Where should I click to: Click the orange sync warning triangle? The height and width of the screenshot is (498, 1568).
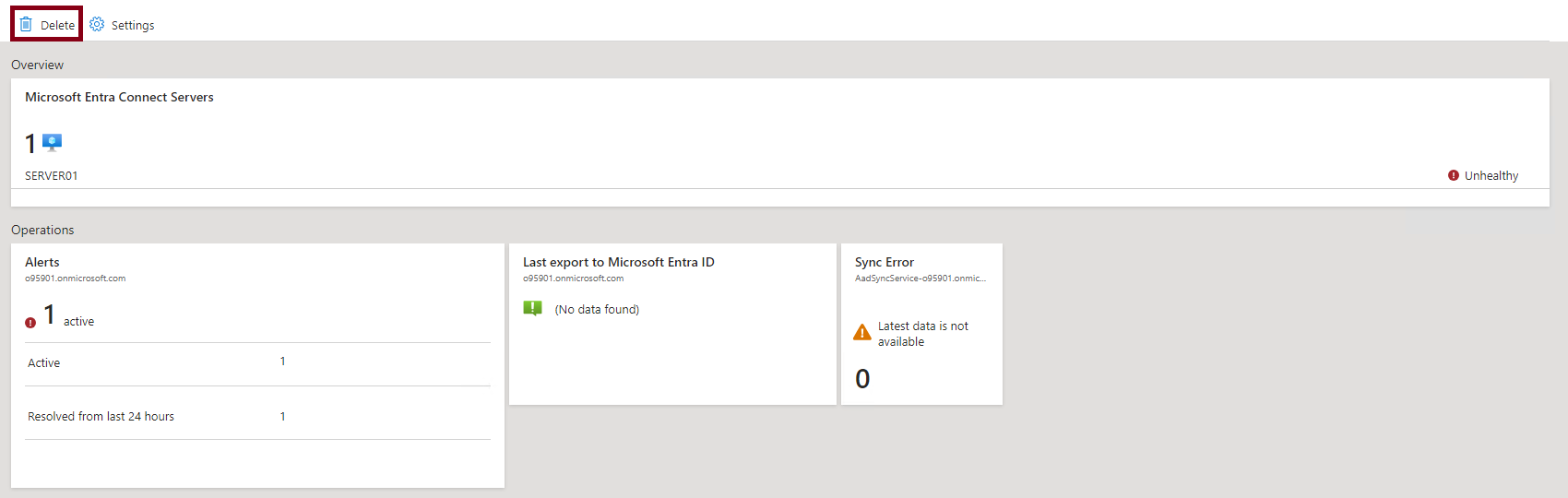point(862,332)
